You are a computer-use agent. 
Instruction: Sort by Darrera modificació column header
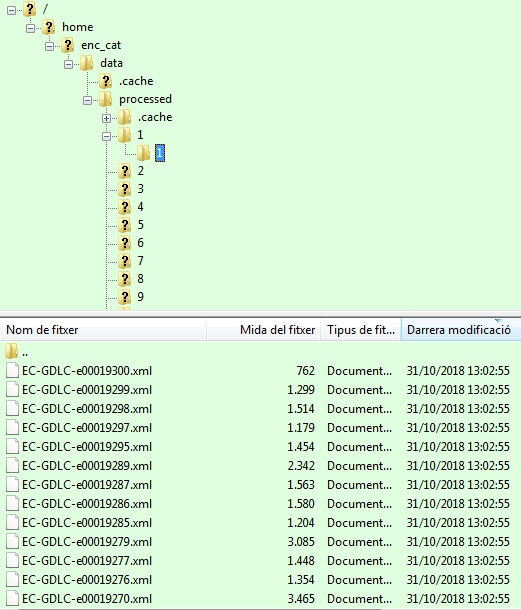coord(461,330)
